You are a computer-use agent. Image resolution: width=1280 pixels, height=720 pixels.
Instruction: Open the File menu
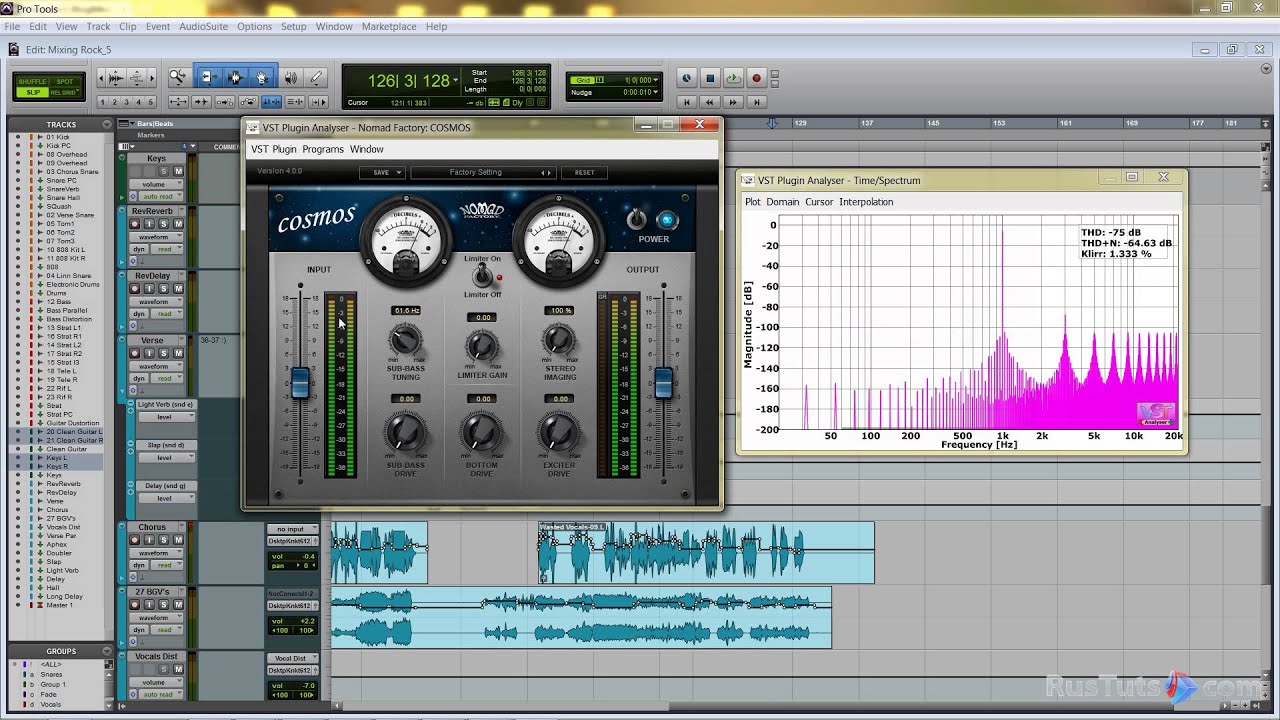pyautogui.click(x=12, y=27)
